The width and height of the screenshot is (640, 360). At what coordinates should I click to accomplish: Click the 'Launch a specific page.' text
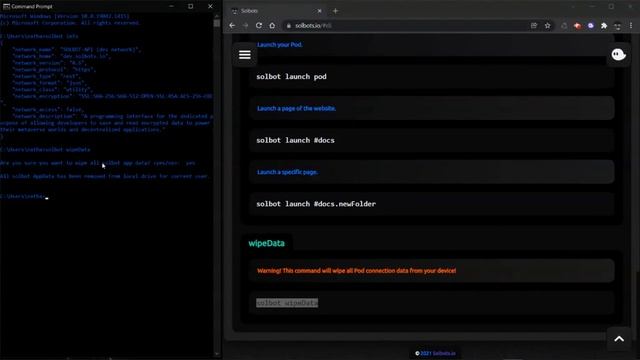287,172
